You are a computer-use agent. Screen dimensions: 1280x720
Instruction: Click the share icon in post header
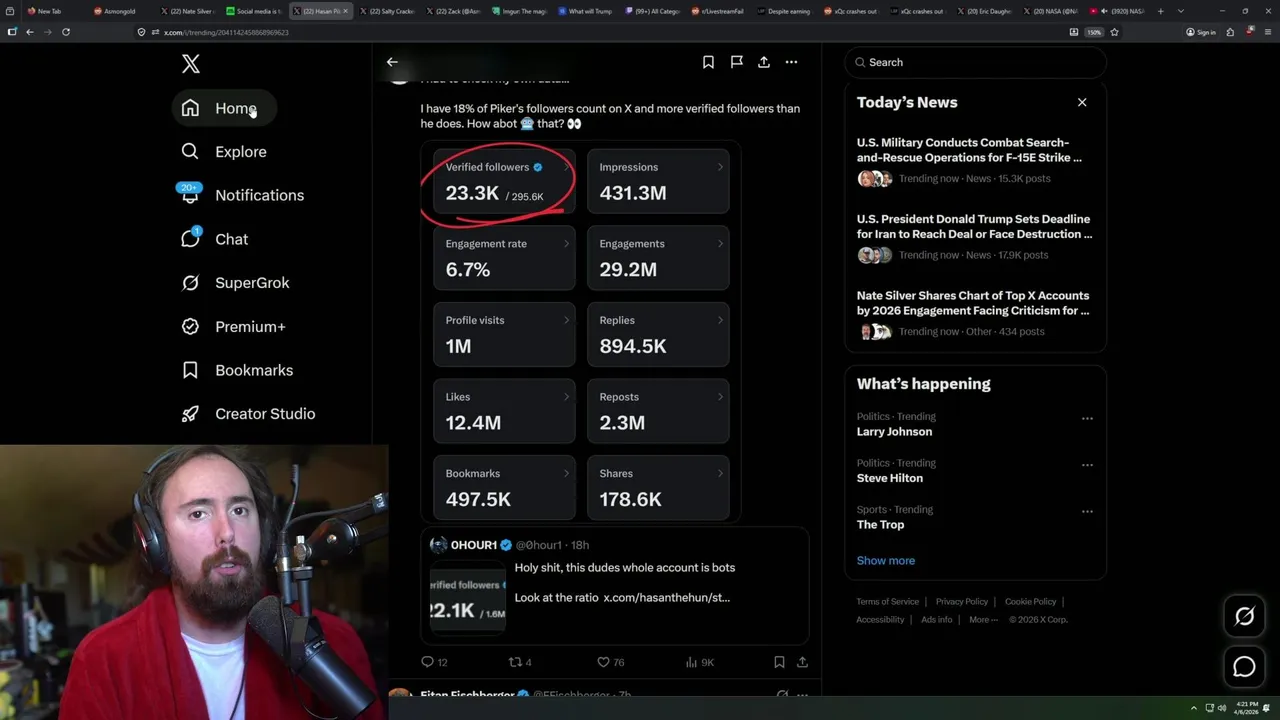click(x=764, y=62)
